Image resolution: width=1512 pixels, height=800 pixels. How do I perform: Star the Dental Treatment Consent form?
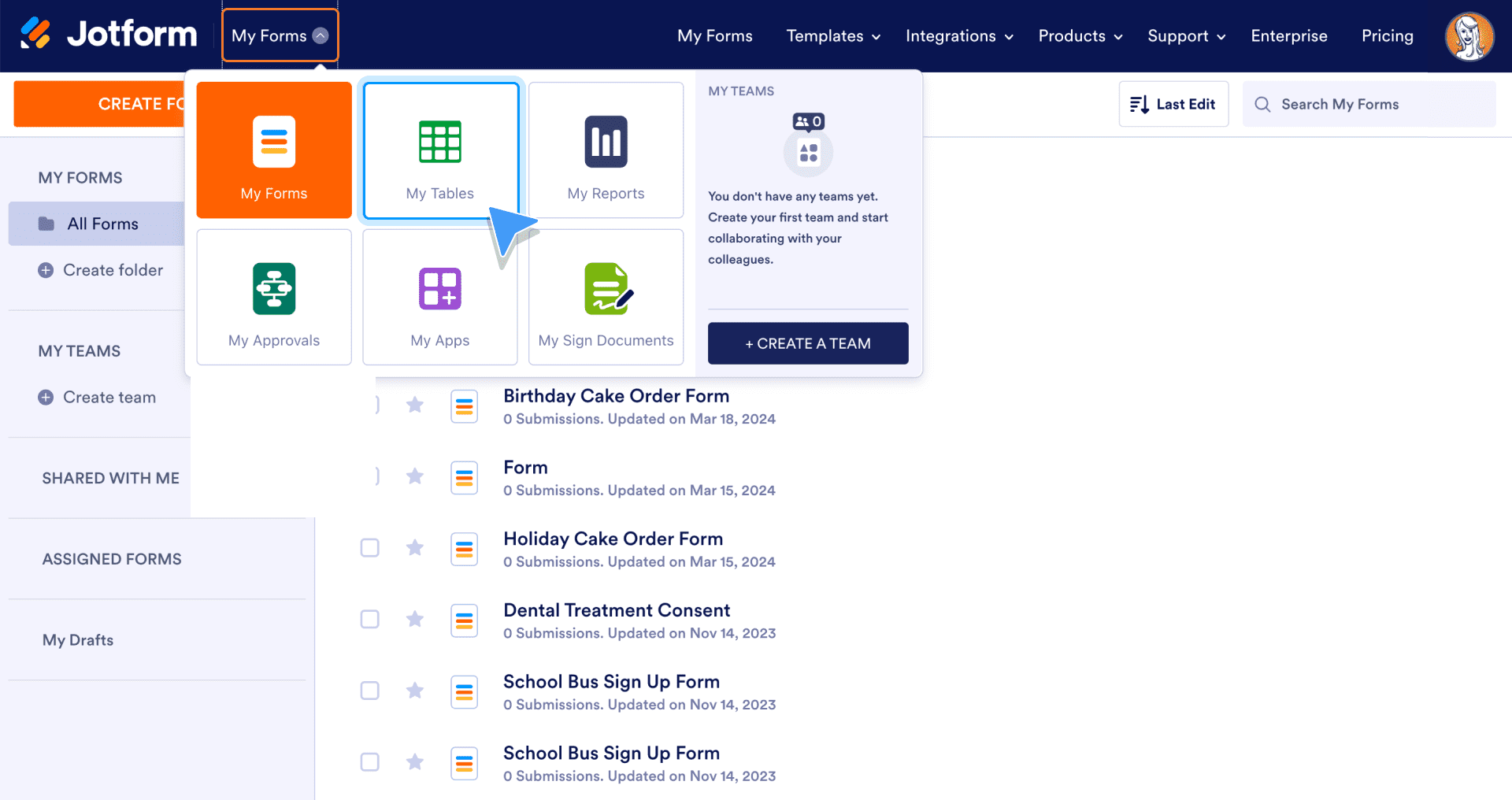pyautogui.click(x=415, y=619)
